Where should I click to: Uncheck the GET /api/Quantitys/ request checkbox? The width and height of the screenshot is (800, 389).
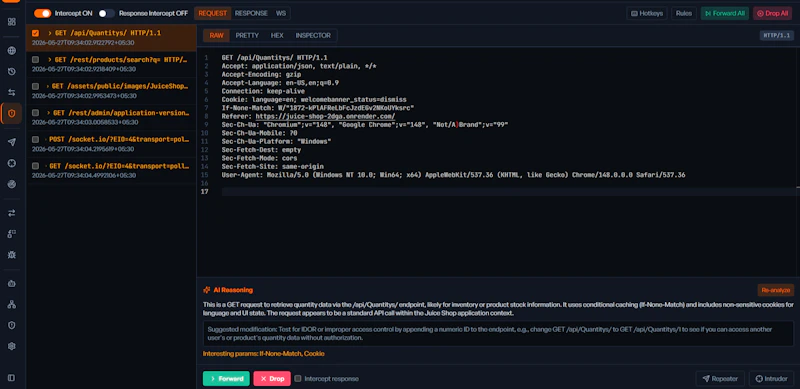coord(35,33)
